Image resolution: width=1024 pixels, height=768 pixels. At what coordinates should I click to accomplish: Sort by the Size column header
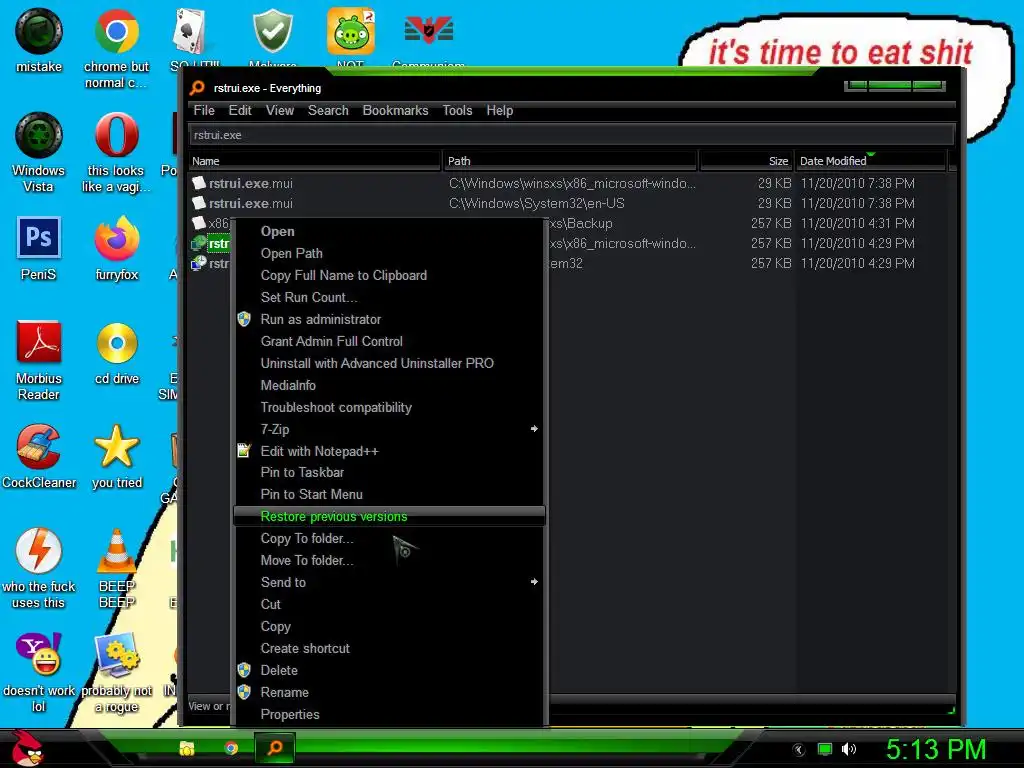(x=746, y=161)
